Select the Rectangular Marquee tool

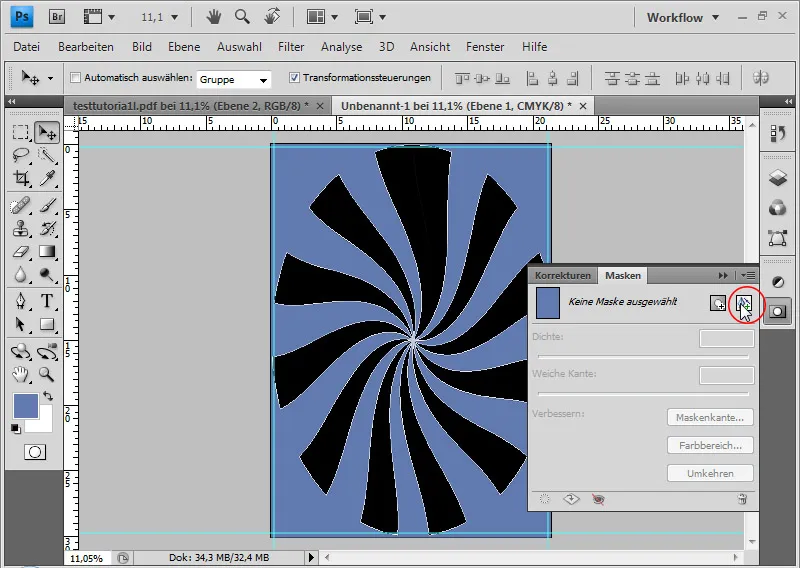[20, 133]
